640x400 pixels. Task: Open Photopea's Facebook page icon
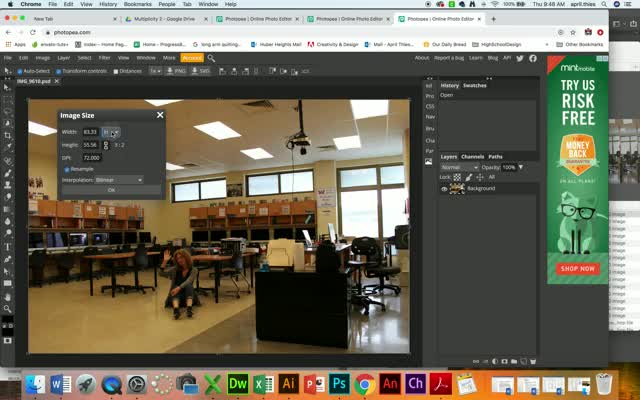click(x=533, y=58)
